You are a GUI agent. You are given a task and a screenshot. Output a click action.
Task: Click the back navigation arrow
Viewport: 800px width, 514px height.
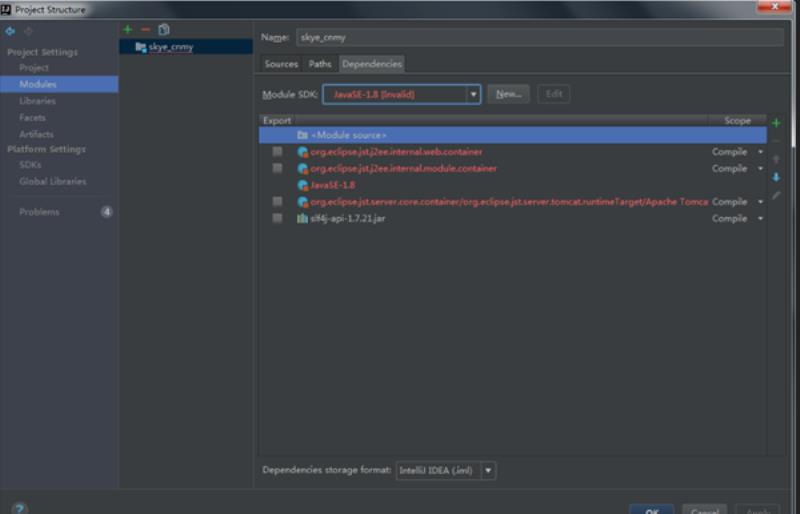(10, 31)
